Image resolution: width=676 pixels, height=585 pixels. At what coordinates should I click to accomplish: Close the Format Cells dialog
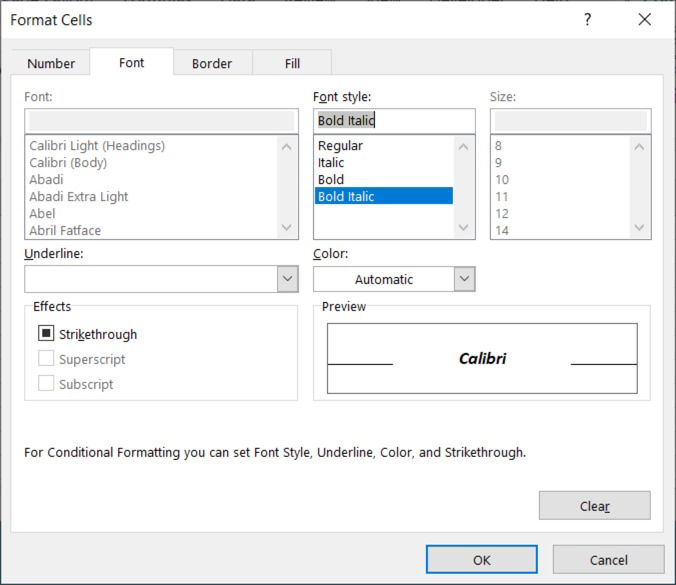point(645,19)
